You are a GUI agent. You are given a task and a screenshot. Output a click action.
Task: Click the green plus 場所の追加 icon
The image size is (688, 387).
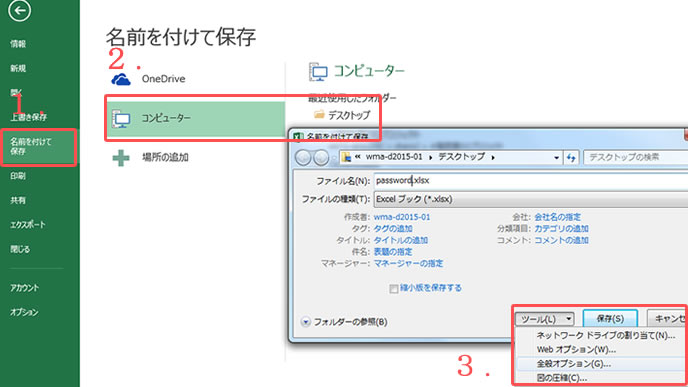click(x=121, y=158)
